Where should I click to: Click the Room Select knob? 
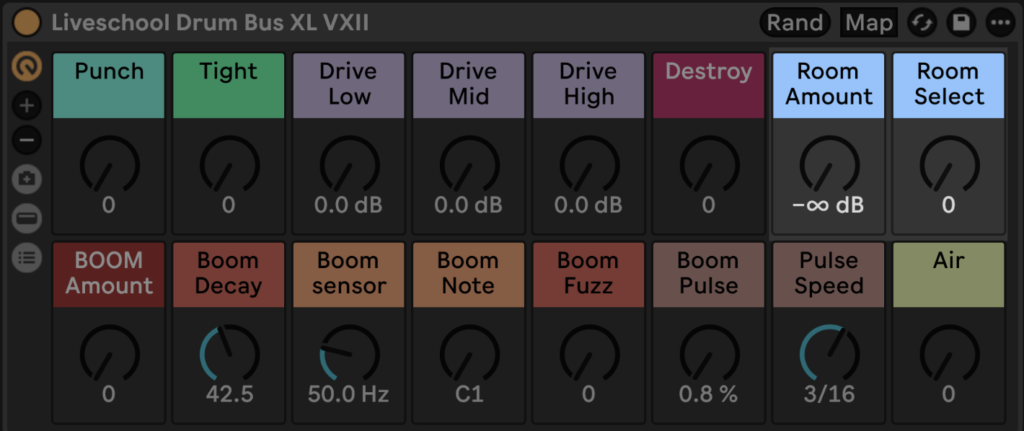tap(949, 165)
